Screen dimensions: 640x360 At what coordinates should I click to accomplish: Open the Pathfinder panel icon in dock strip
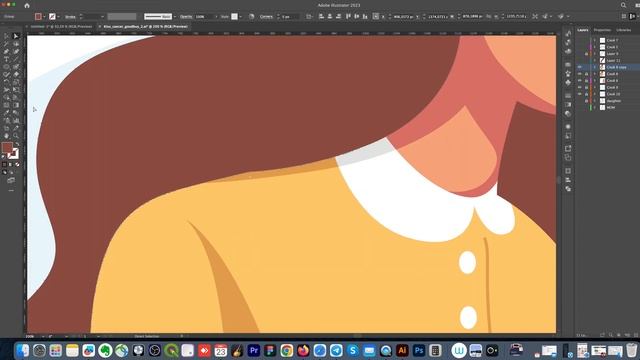[x=568, y=189]
